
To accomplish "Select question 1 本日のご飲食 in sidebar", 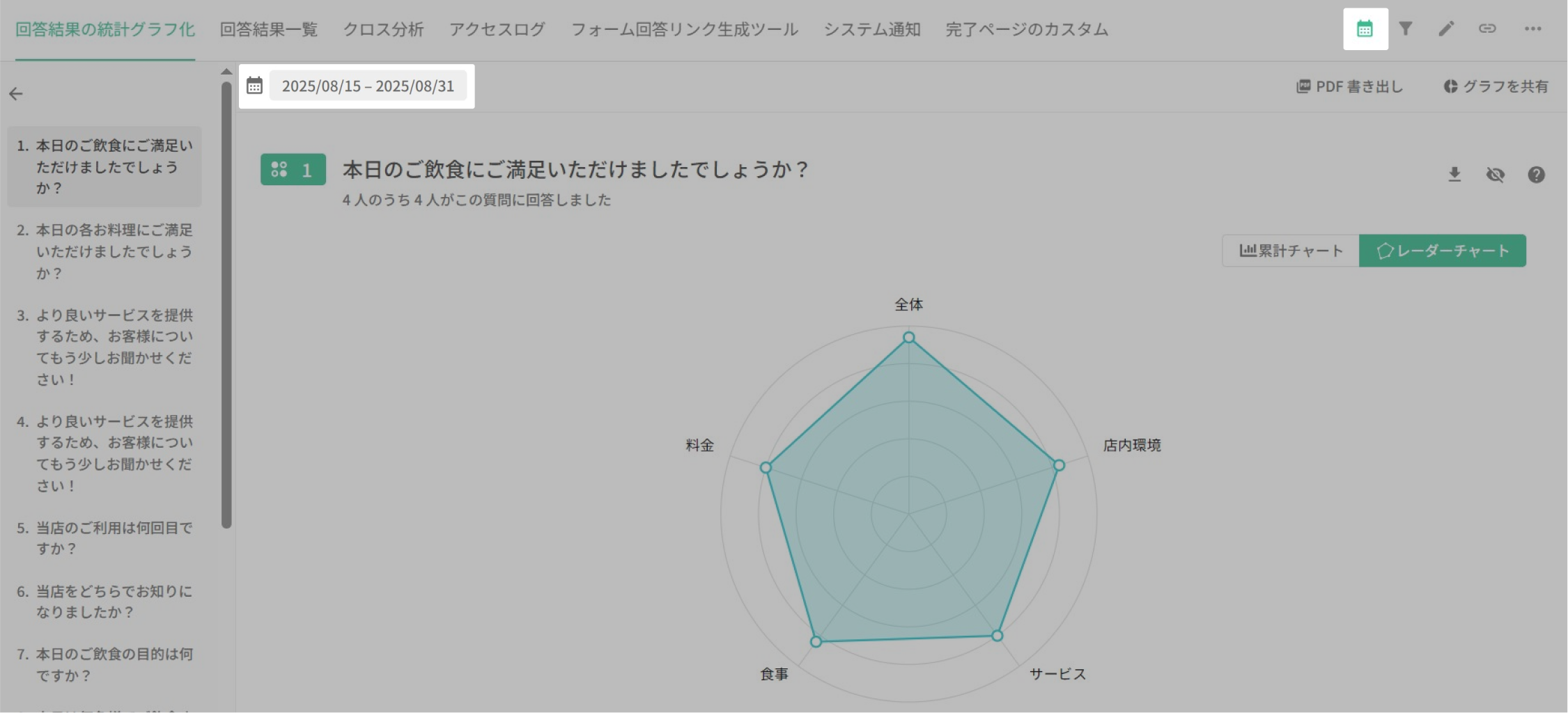I will (x=104, y=166).
